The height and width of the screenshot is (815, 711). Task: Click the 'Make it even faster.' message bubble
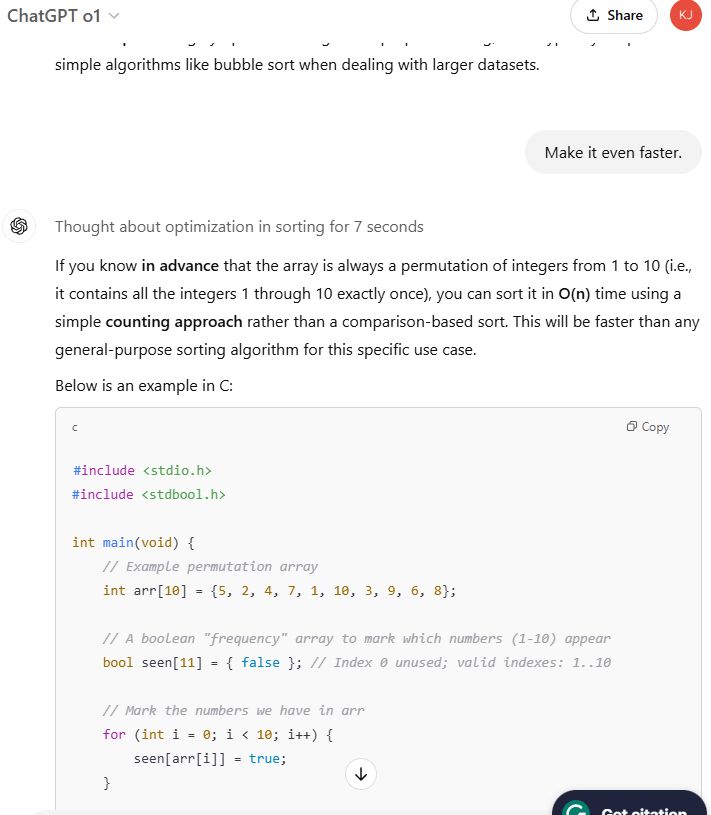(613, 152)
